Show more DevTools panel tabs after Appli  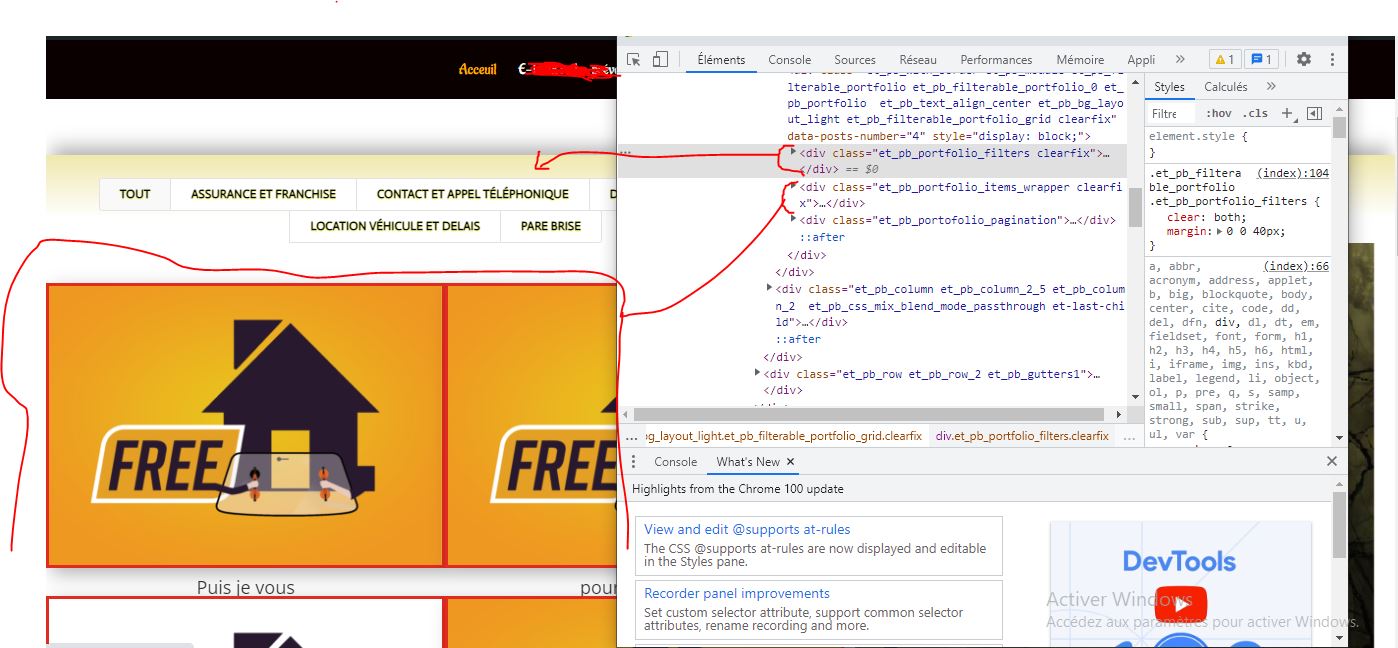pos(1180,60)
